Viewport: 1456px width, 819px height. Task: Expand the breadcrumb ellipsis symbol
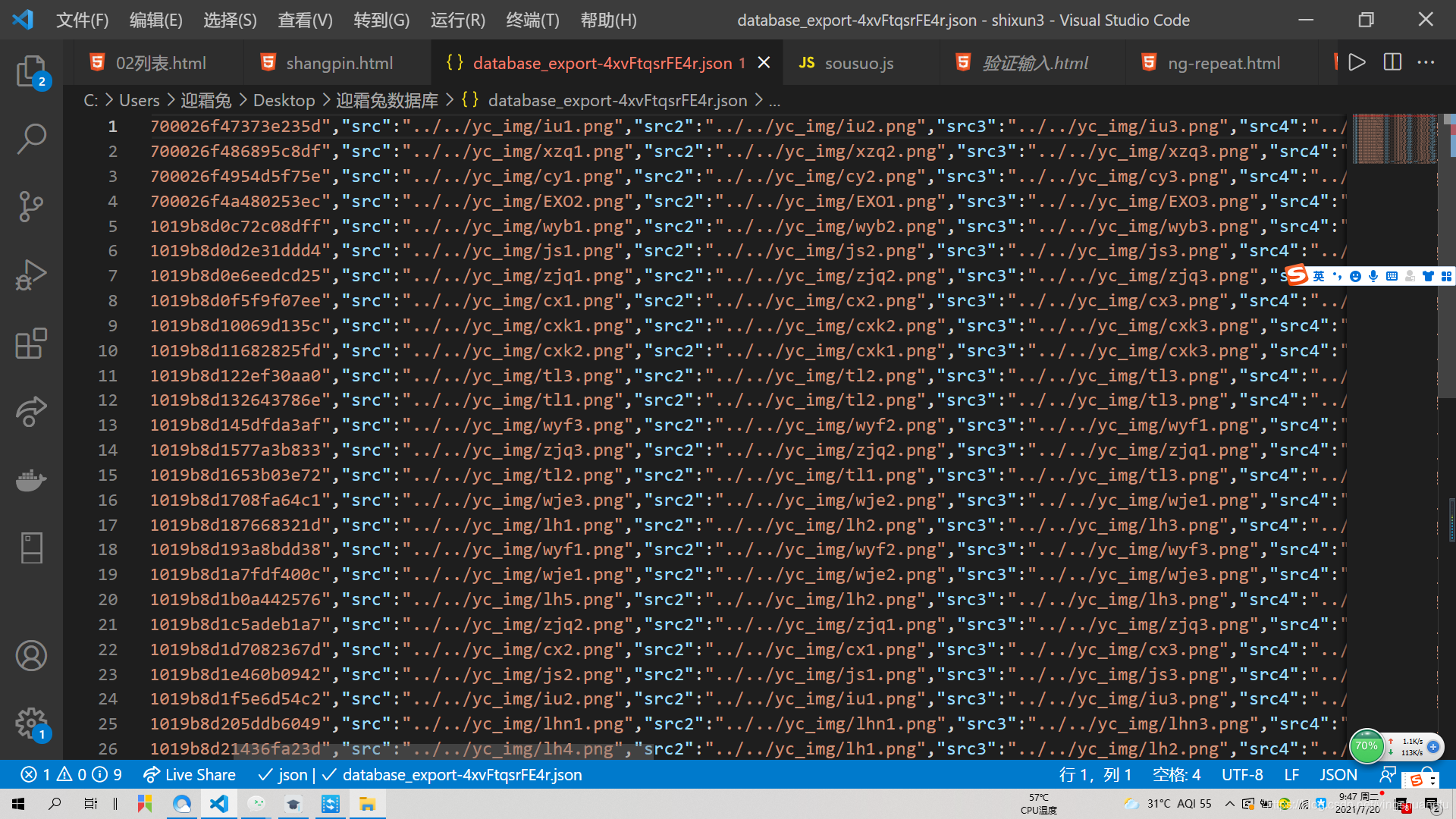[x=774, y=100]
